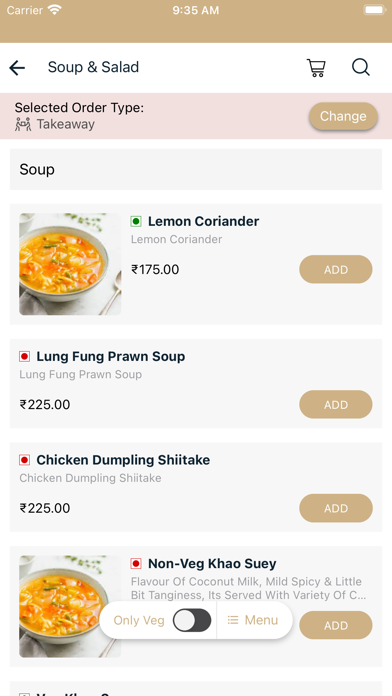Tap the non-veg indicator beside Chicken Dumpling Shiitake
The height and width of the screenshot is (696, 392).
point(24,460)
